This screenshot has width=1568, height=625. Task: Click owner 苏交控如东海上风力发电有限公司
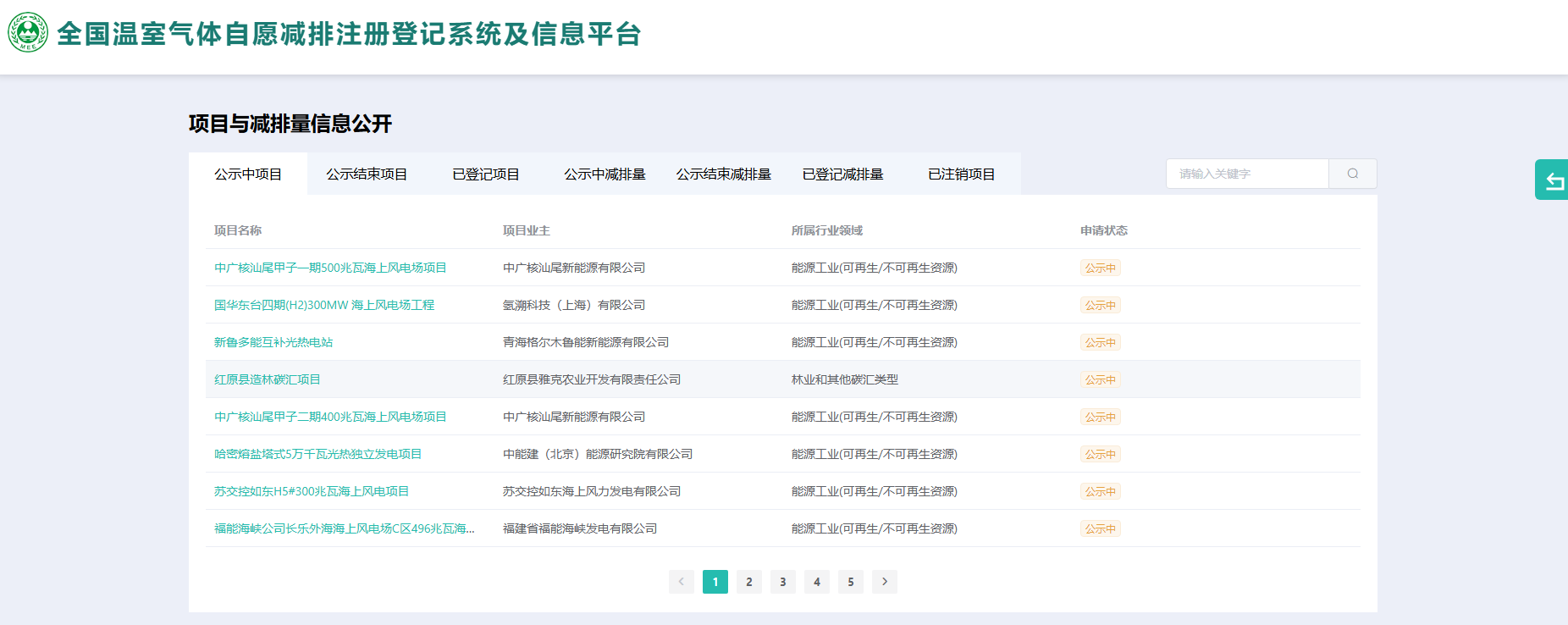tap(592, 491)
